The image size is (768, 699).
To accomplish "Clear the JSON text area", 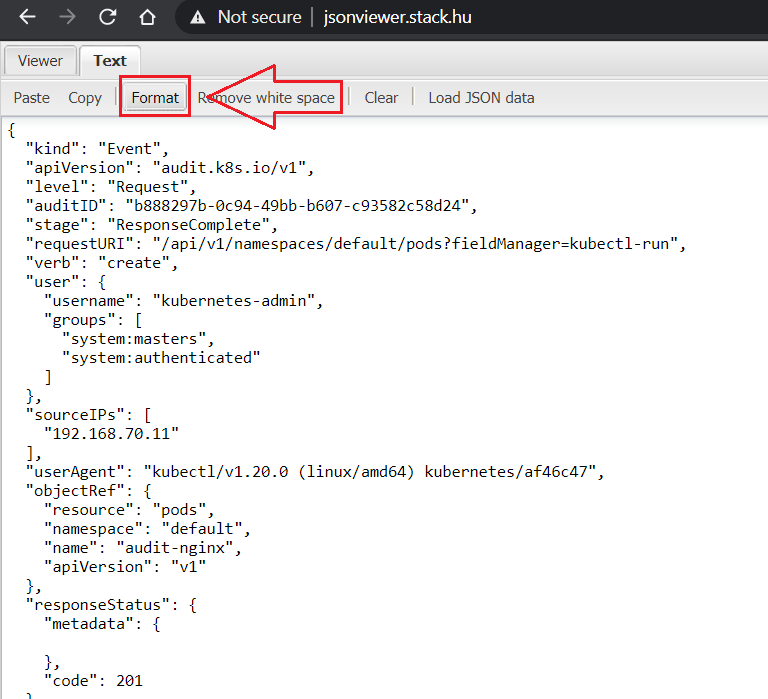I will 381,97.
